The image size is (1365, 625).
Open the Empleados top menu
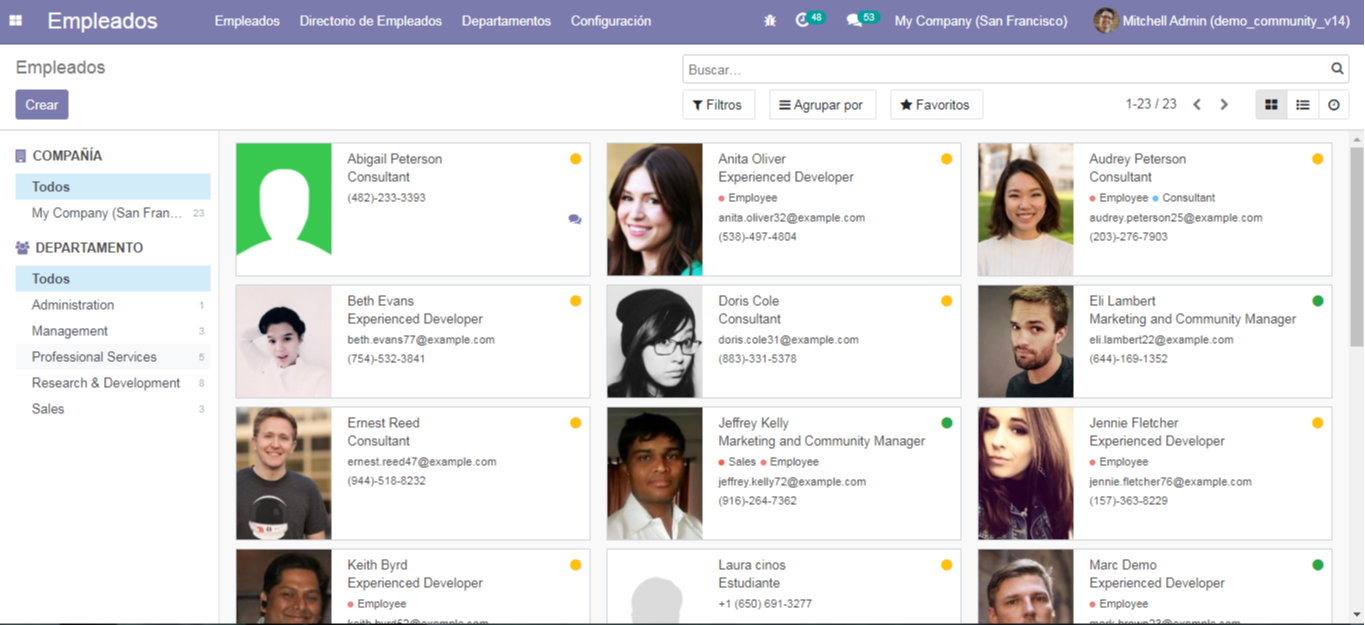pos(247,21)
